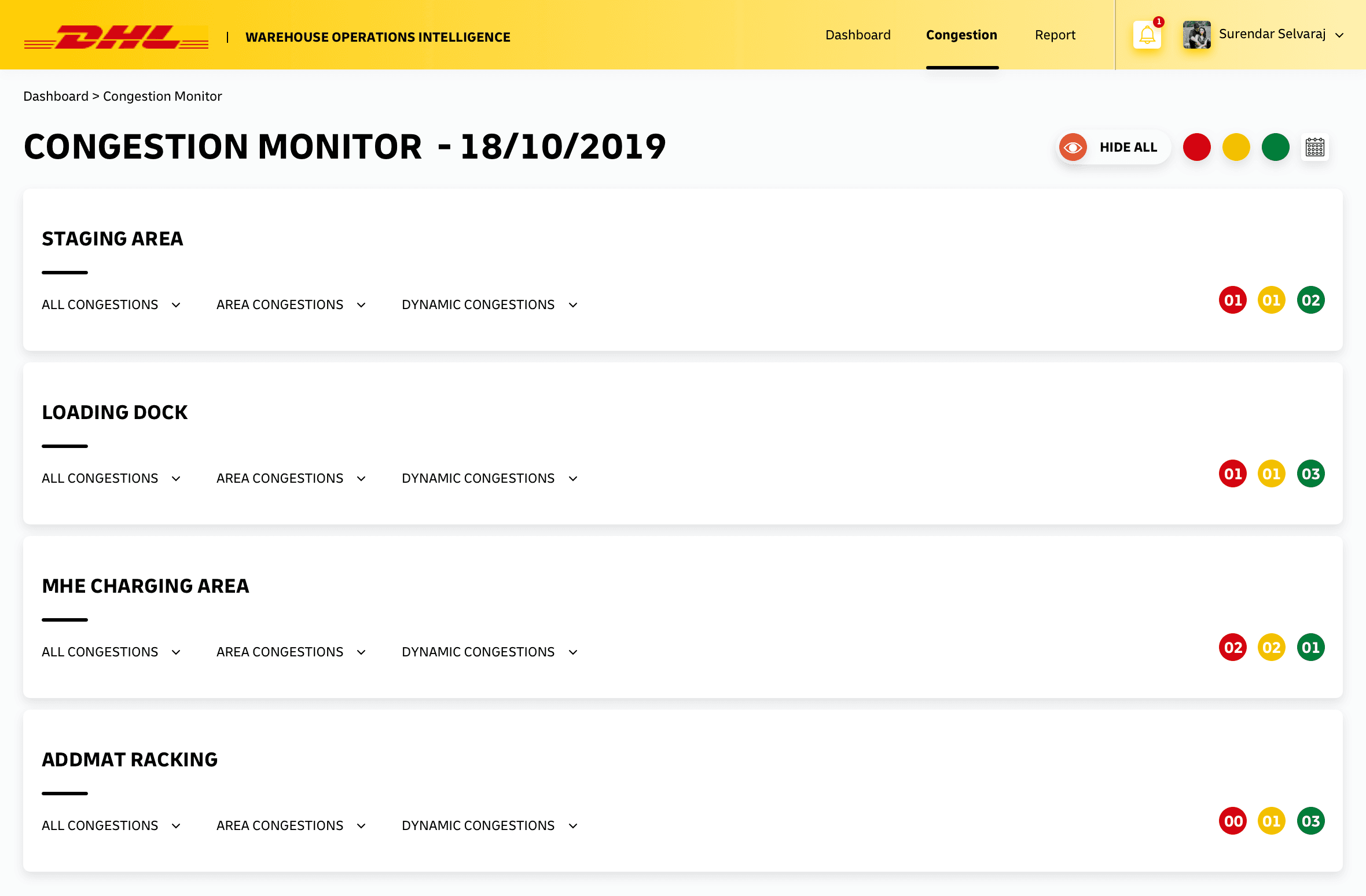Click yellow 01 badge in Staging Area
The height and width of the screenshot is (896, 1366).
[1271, 300]
